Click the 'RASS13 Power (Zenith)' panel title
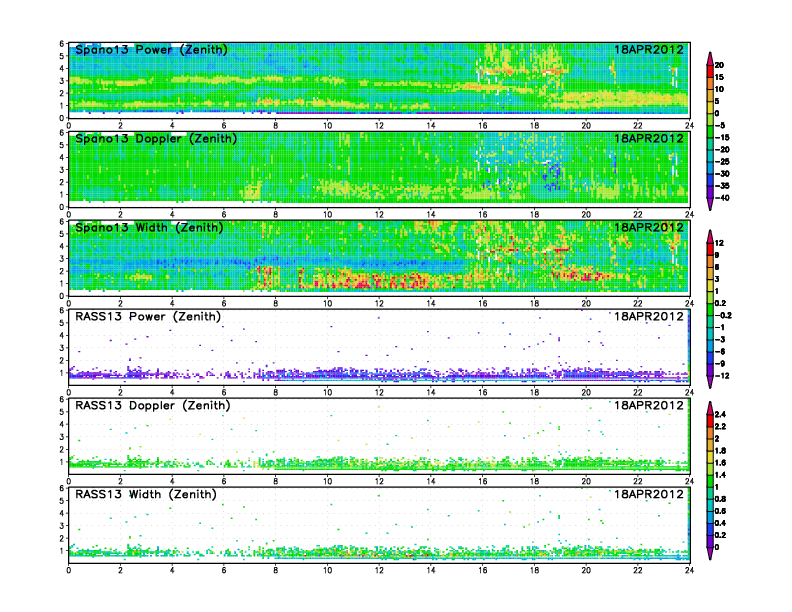Viewport: 792px width, 612px height. 148,317
